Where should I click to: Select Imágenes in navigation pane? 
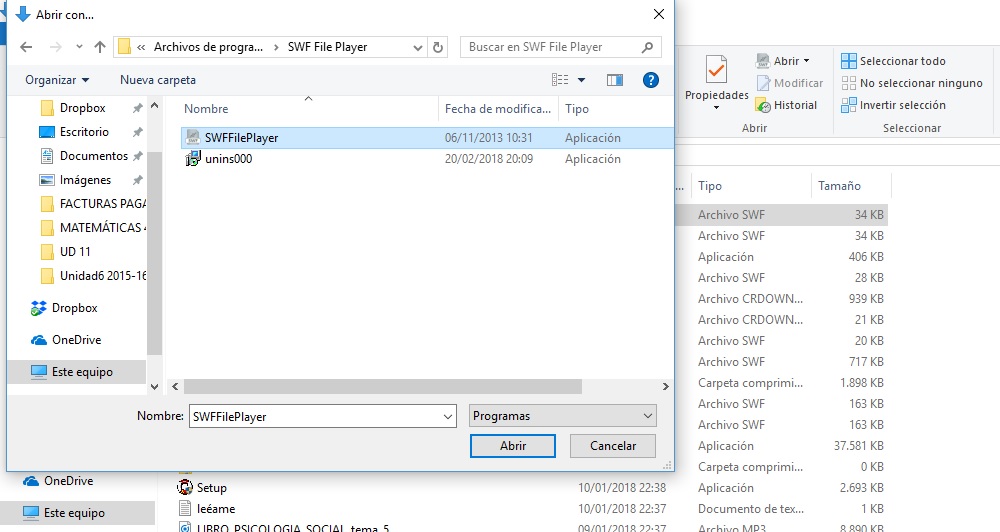[x=85, y=180]
